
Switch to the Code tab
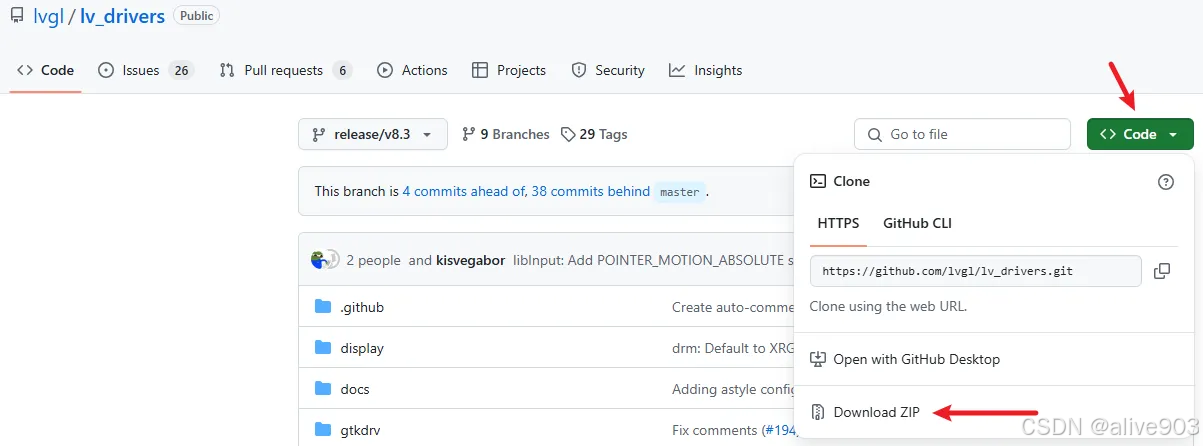(46, 70)
